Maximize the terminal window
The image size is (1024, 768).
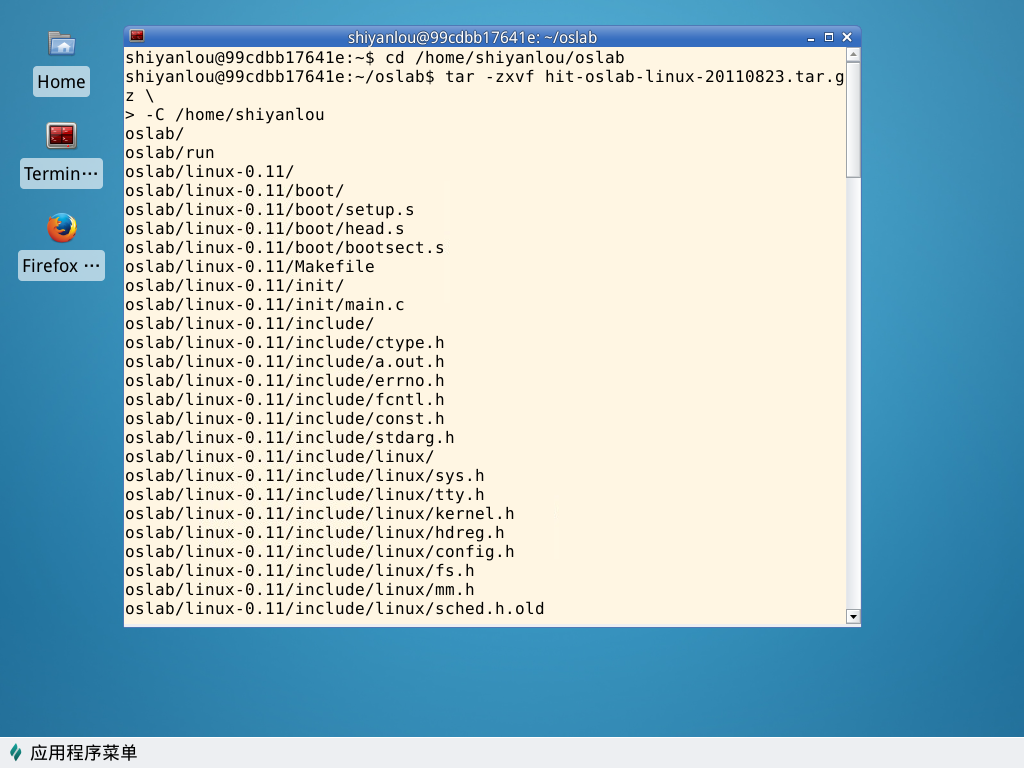coord(828,37)
